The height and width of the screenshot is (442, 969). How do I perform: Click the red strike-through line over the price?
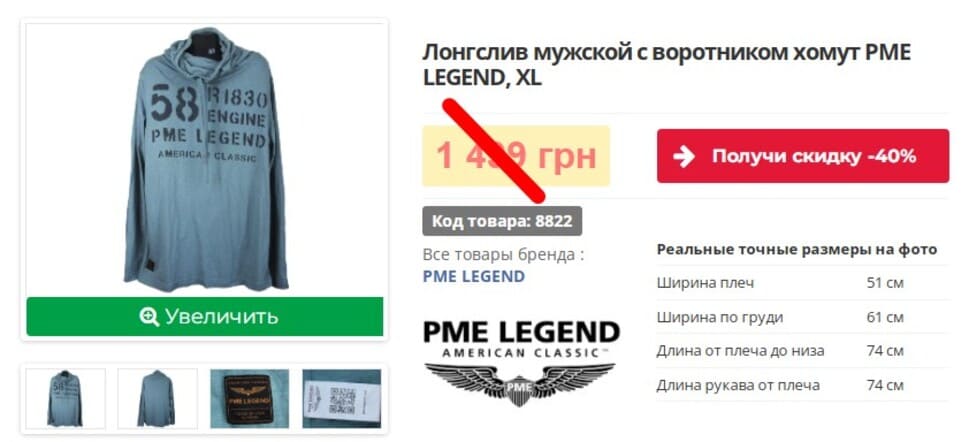pyautogui.click(x=493, y=150)
